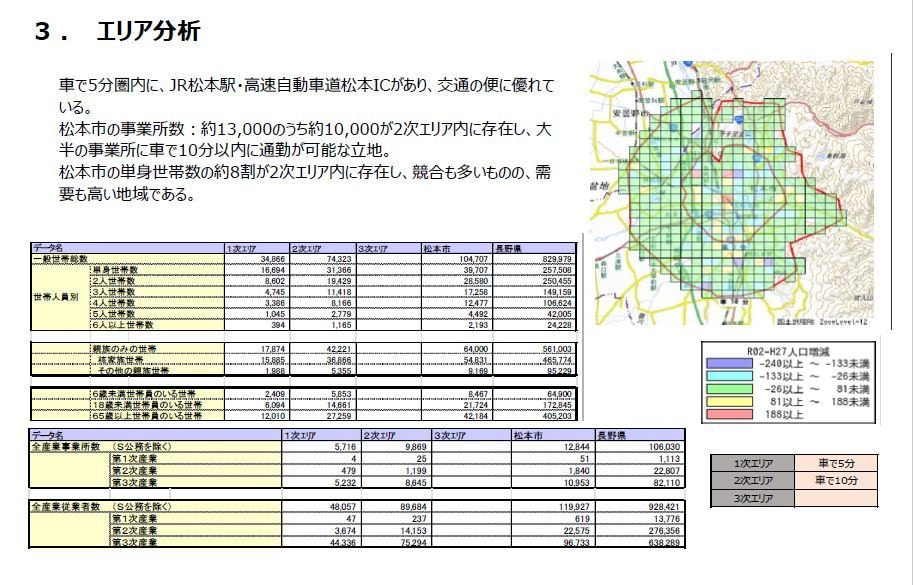
Task: Pick the red '188以上' legend swatch
Action: pyautogui.click(x=729, y=414)
